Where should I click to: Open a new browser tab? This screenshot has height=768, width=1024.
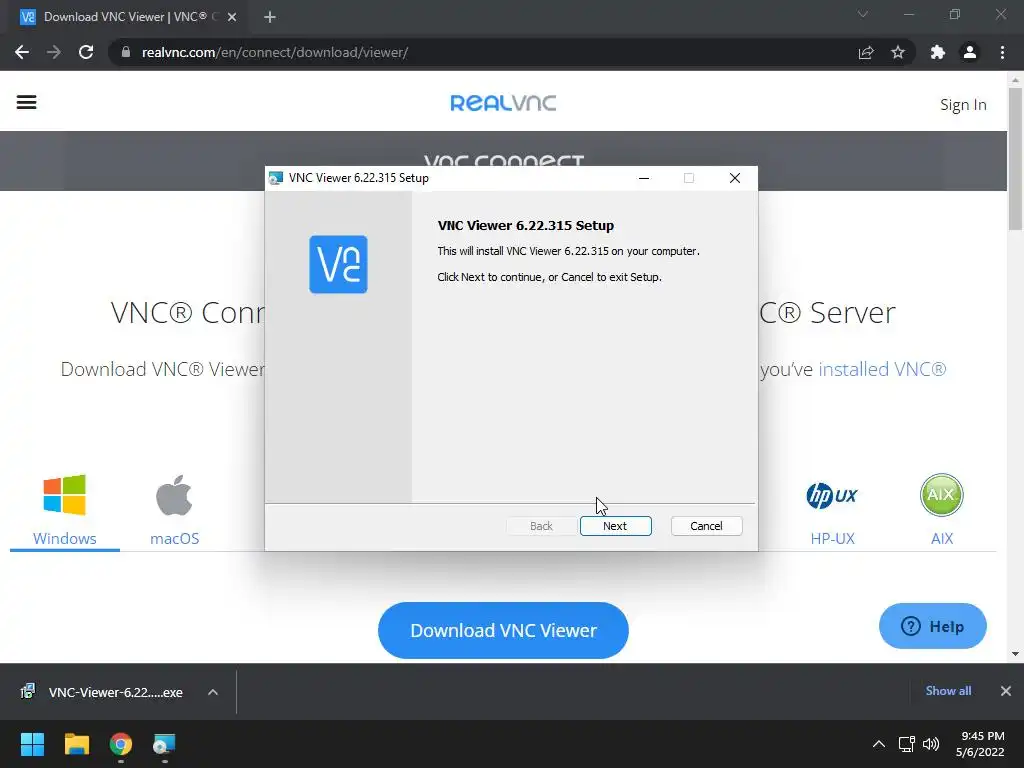click(x=270, y=17)
